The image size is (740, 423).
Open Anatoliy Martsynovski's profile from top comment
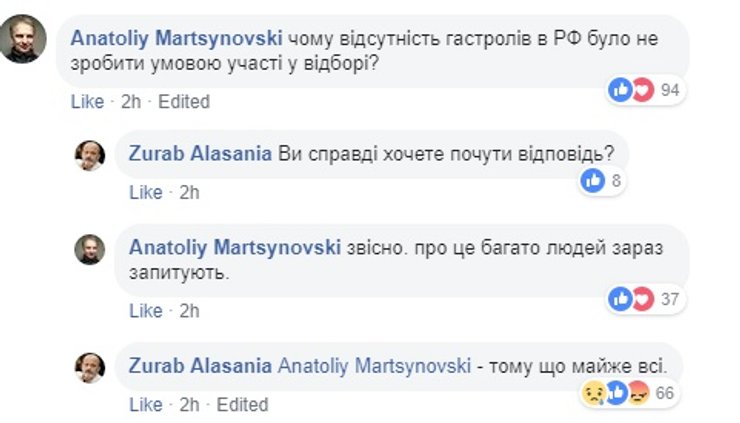pos(177,38)
